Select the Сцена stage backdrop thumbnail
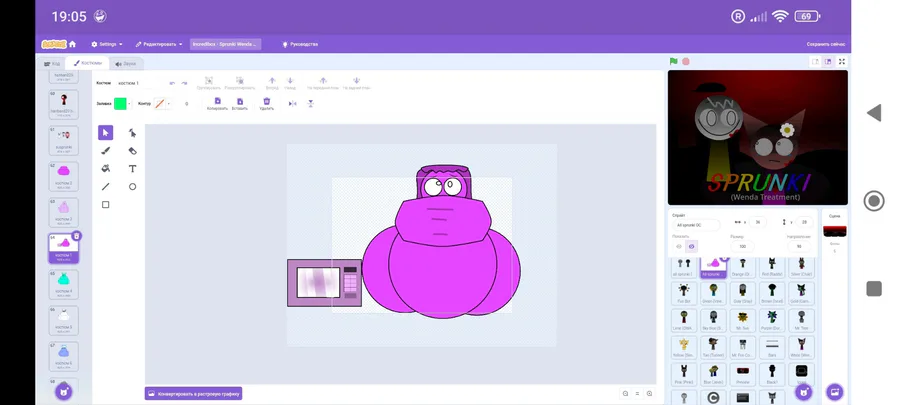Image resolution: width=900 pixels, height=405 pixels. pos(835,231)
